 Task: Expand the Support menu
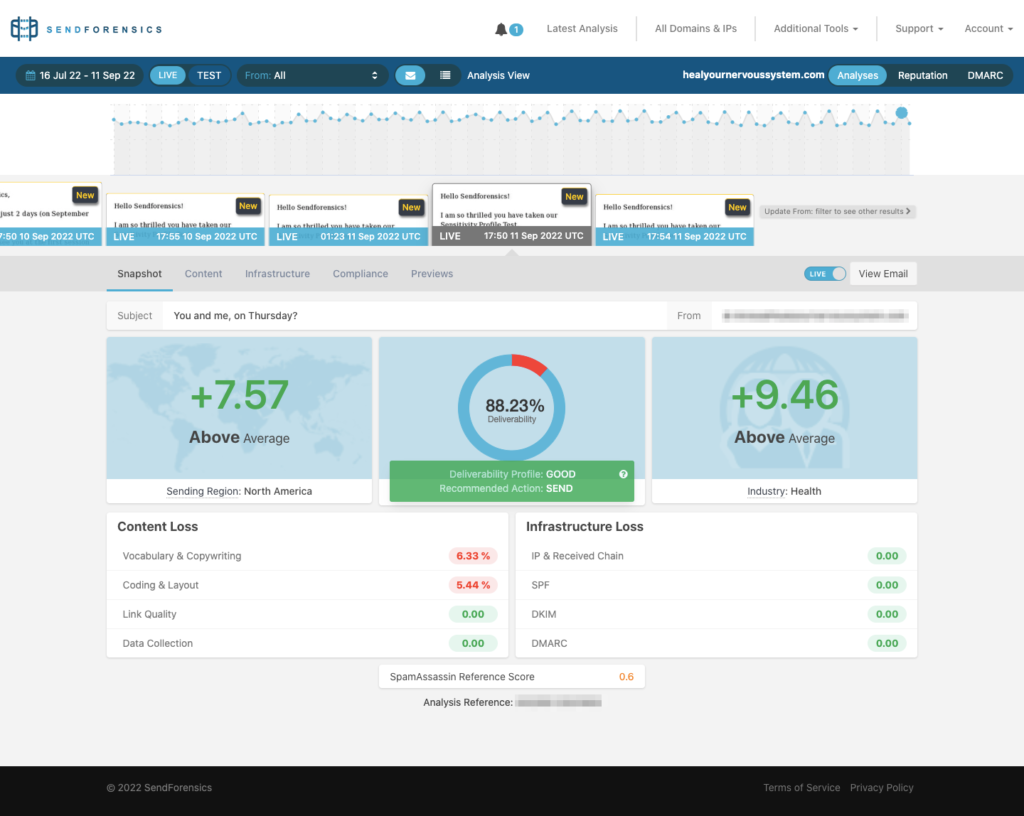919,29
